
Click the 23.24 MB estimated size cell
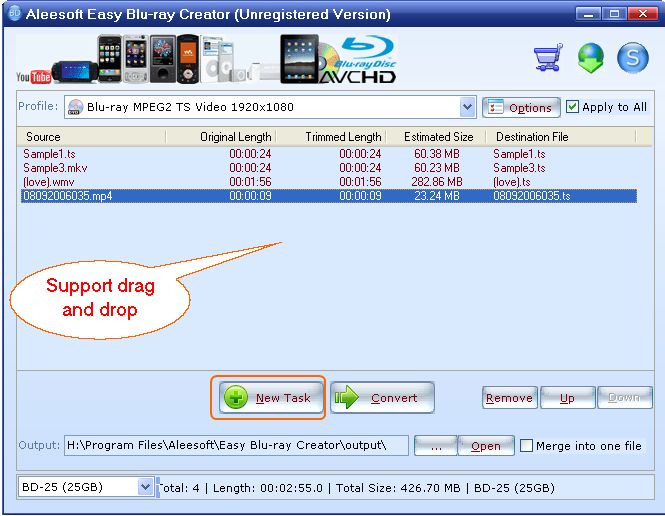pos(437,195)
